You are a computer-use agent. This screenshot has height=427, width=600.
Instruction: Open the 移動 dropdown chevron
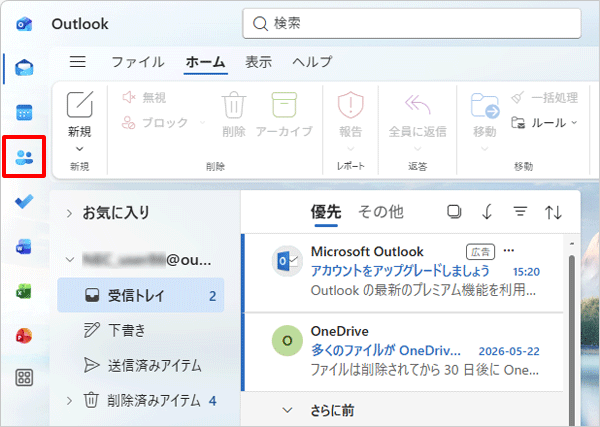point(485,148)
